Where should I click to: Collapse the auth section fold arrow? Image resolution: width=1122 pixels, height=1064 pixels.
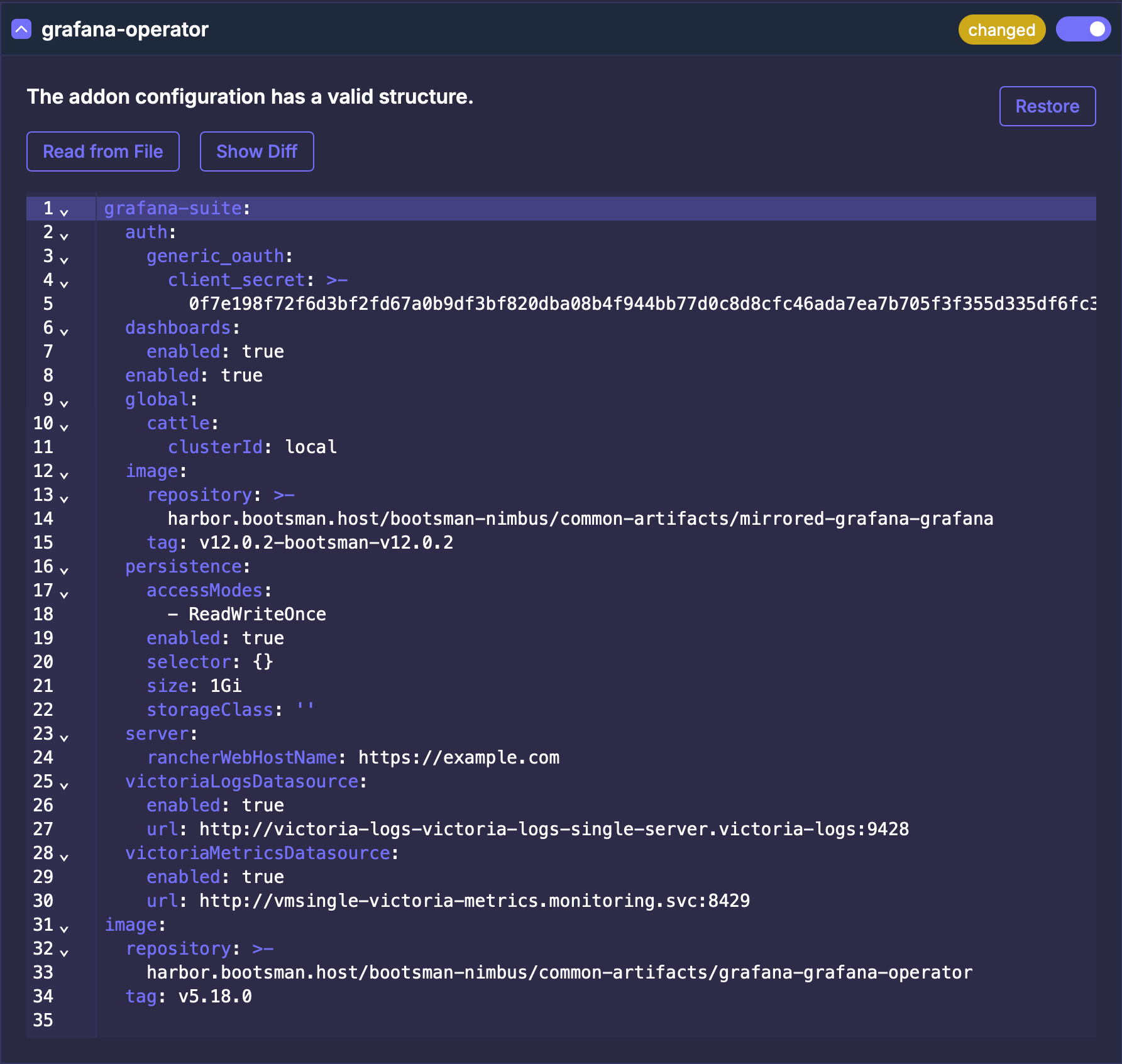[x=64, y=236]
